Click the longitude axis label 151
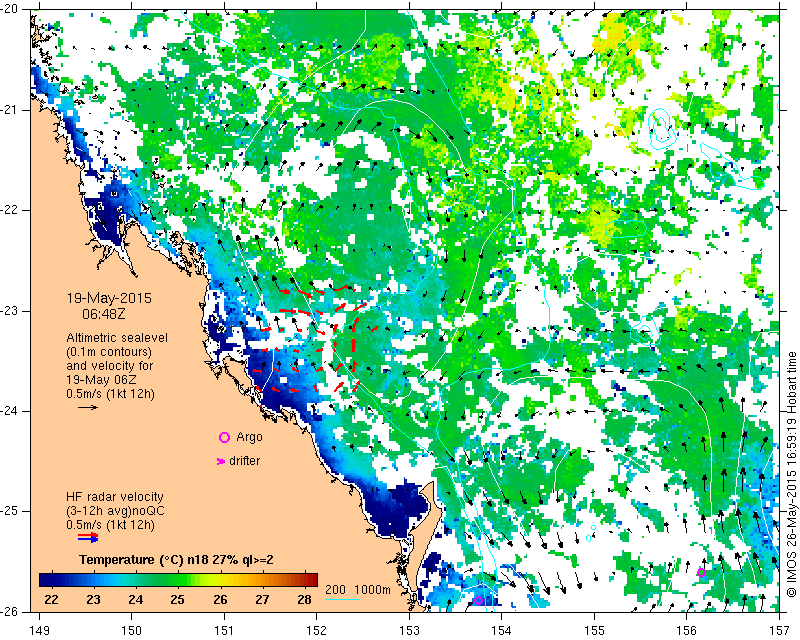800x640 pixels. 224,631
